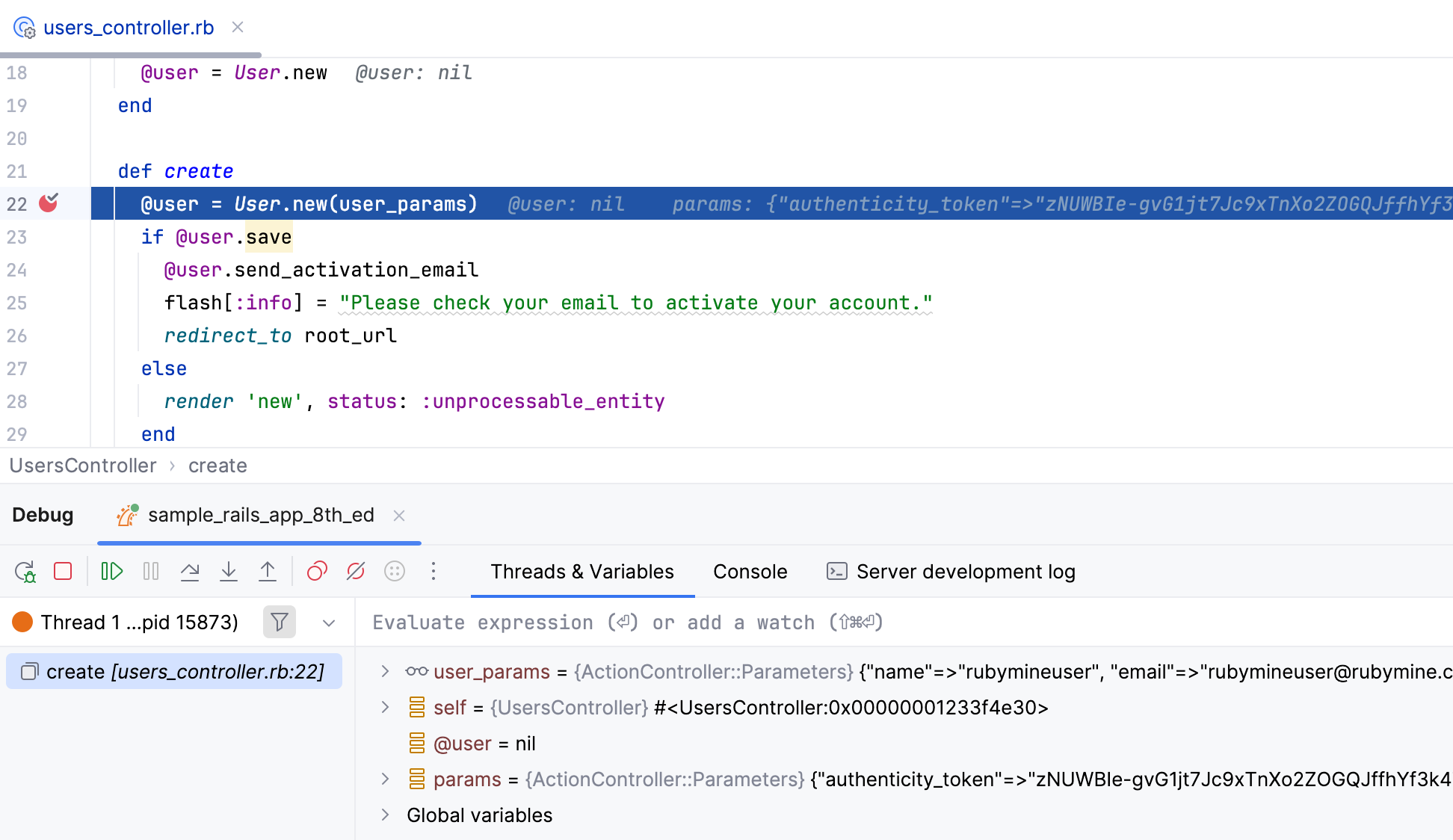
Task: Click :unprocessable_entity symbol on line 28
Action: click(543, 401)
